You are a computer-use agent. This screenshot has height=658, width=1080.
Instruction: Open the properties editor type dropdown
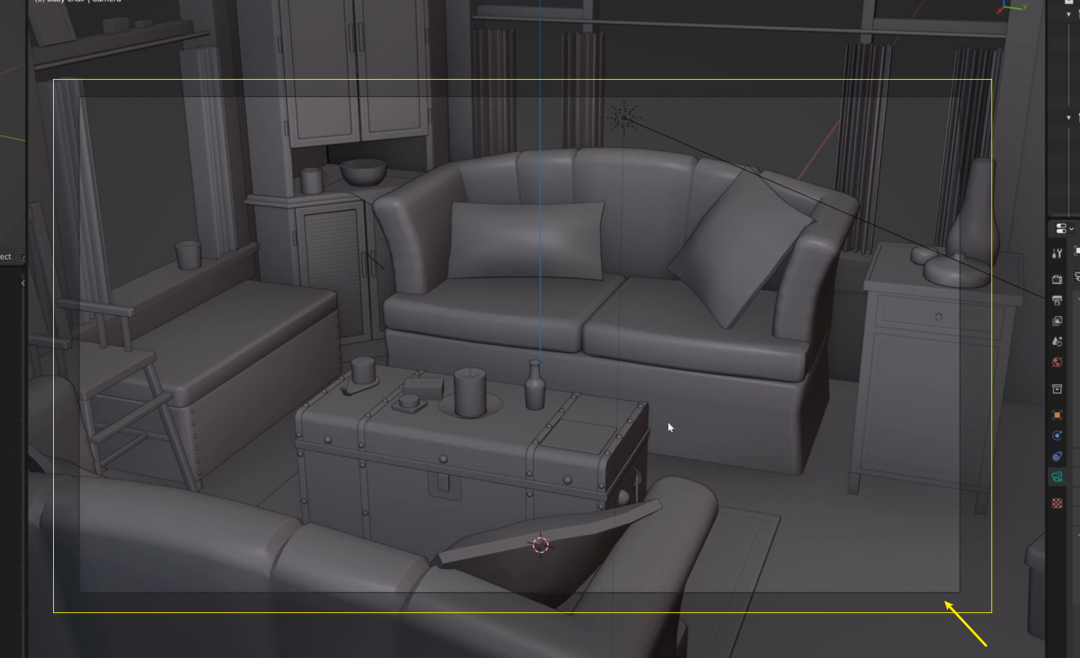pos(1065,228)
